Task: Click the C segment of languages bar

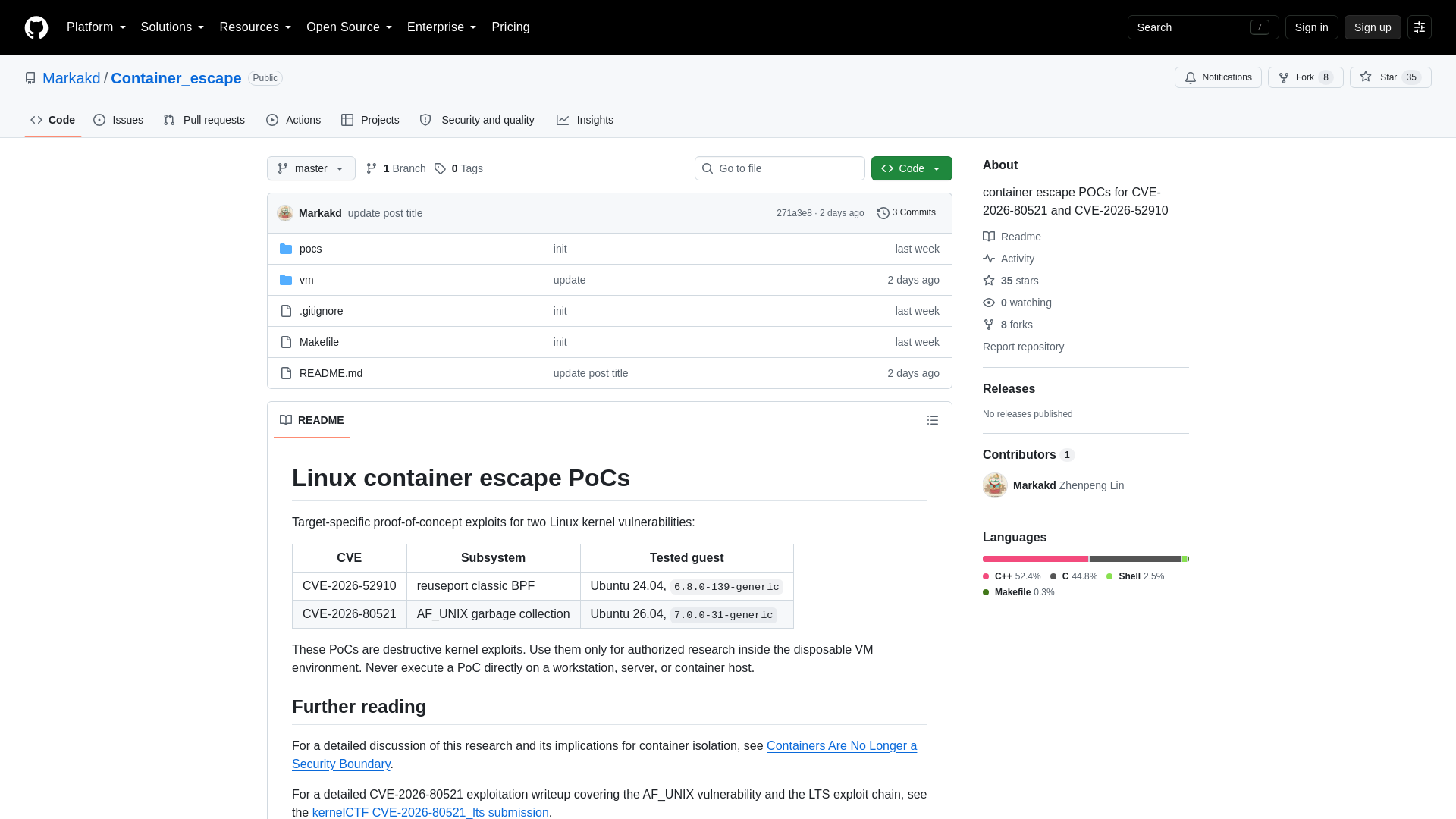Action: tap(1134, 559)
